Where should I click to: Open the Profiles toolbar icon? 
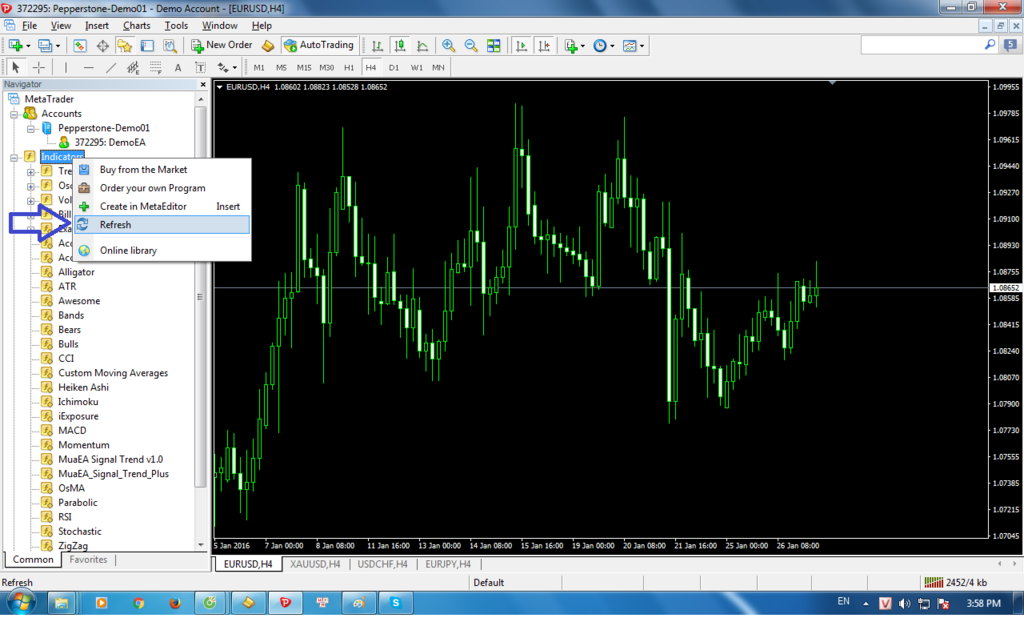pyautogui.click(x=44, y=46)
